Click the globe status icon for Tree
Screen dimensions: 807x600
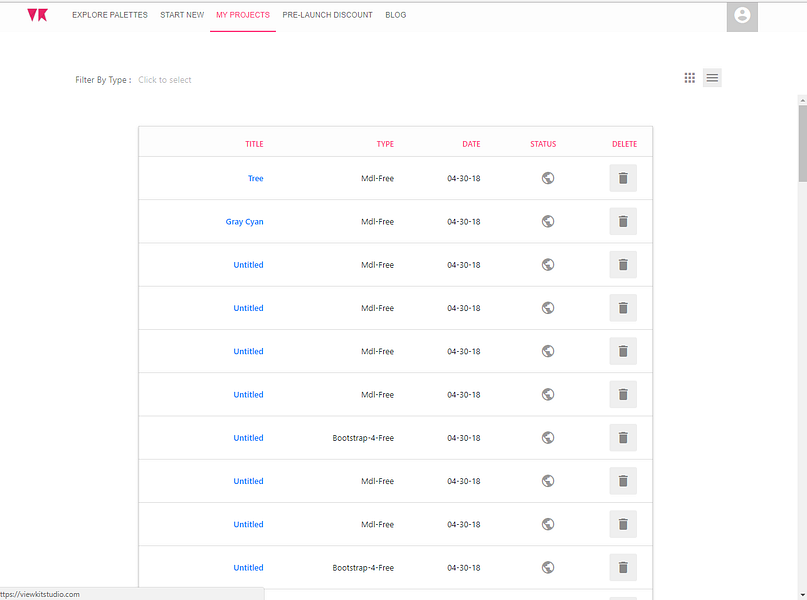coord(548,178)
